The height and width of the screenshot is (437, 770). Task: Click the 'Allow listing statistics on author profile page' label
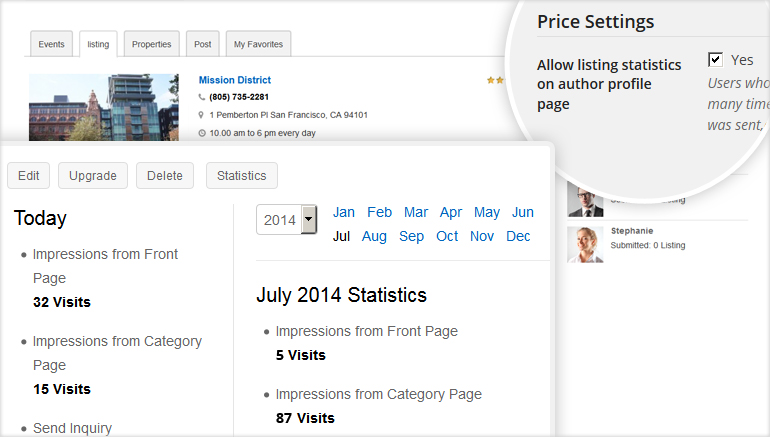pyautogui.click(x=609, y=84)
